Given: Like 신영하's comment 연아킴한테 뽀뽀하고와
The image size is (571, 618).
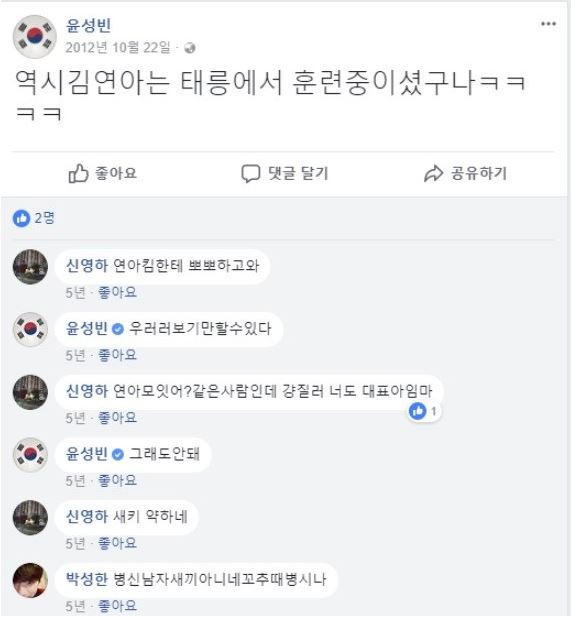Looking at the screenshot, I should point(117,292).
